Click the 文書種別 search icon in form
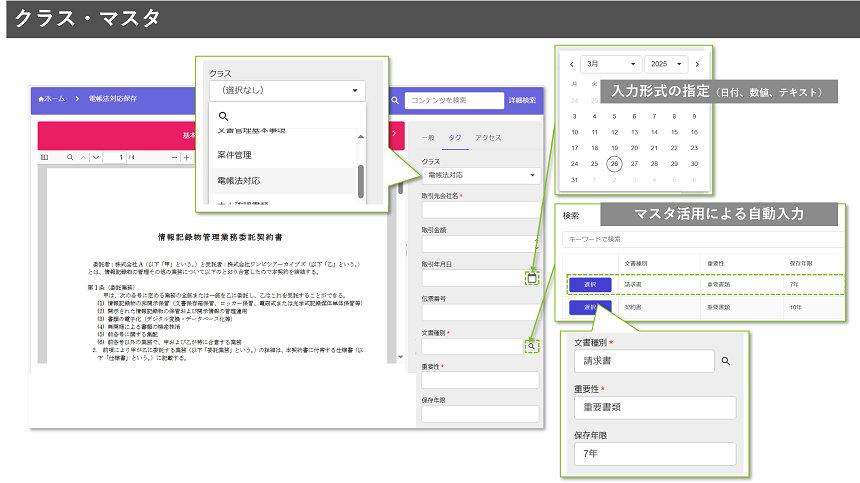Screen dimensions: 860x483 click(531, 346)
